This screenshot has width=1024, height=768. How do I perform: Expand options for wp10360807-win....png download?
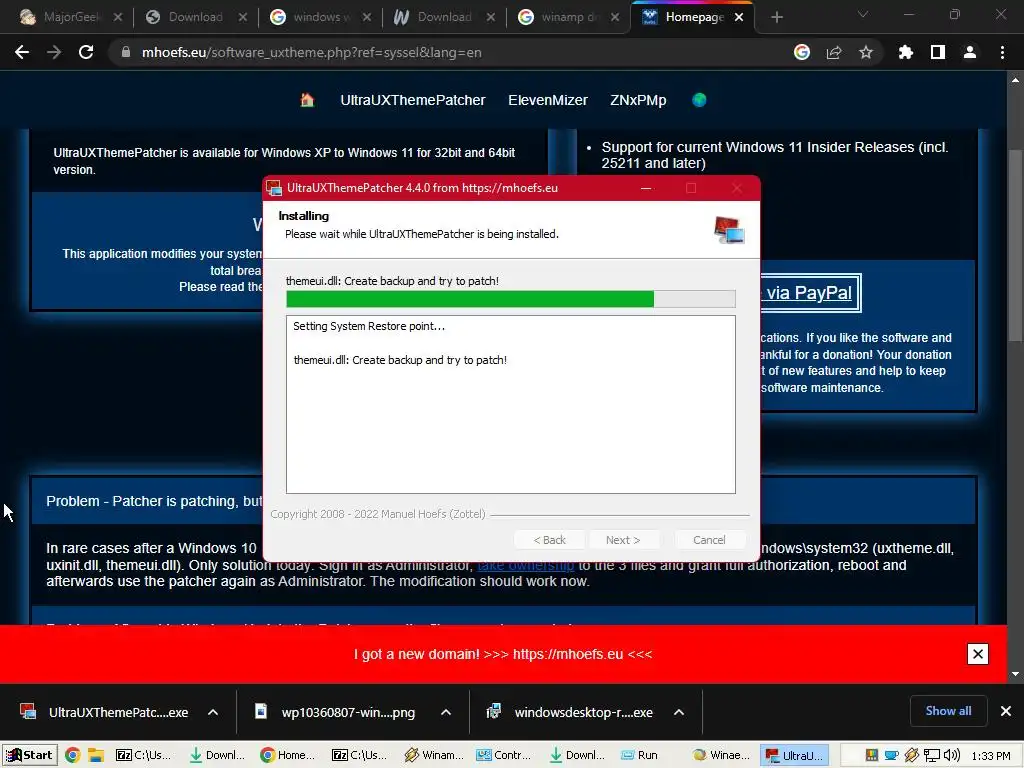pos(445,712)
